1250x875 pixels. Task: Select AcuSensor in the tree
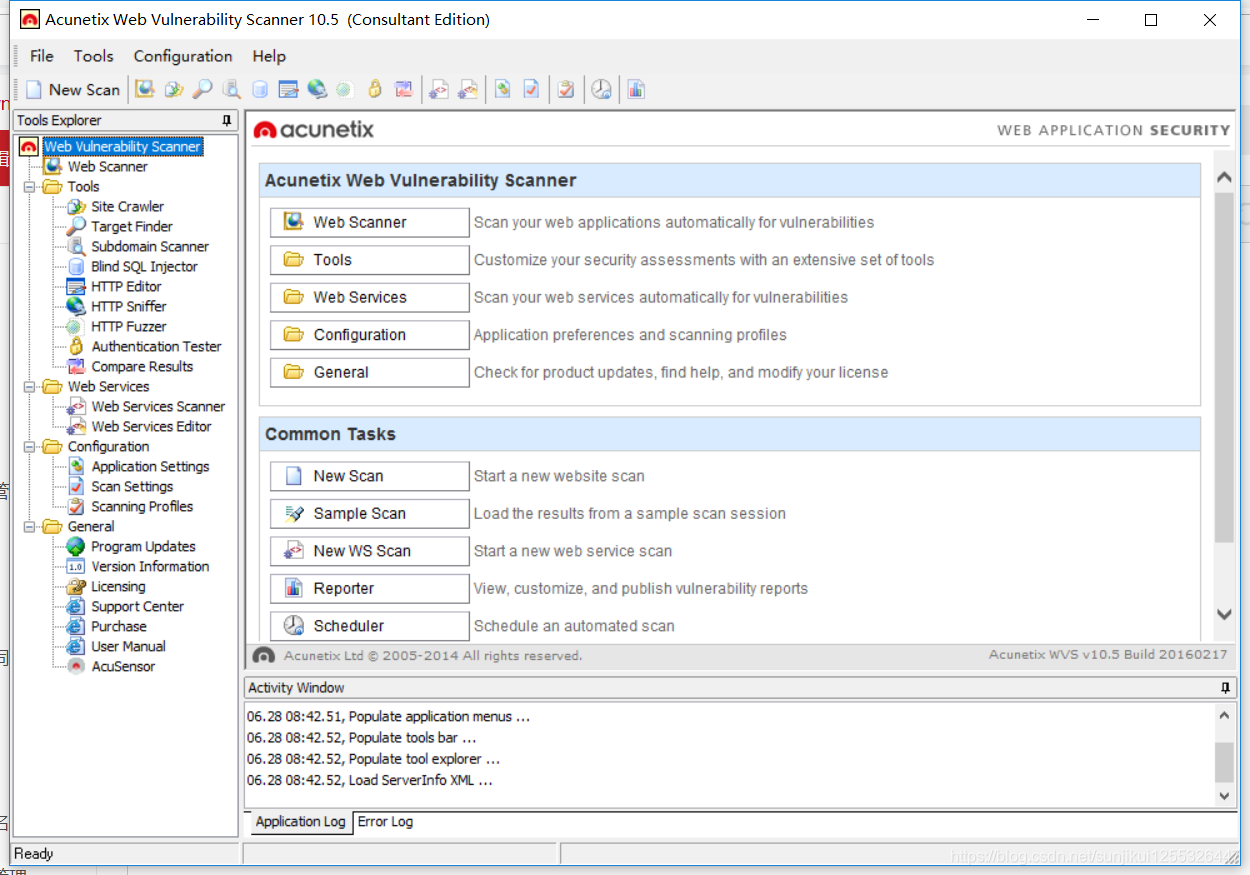123,667
